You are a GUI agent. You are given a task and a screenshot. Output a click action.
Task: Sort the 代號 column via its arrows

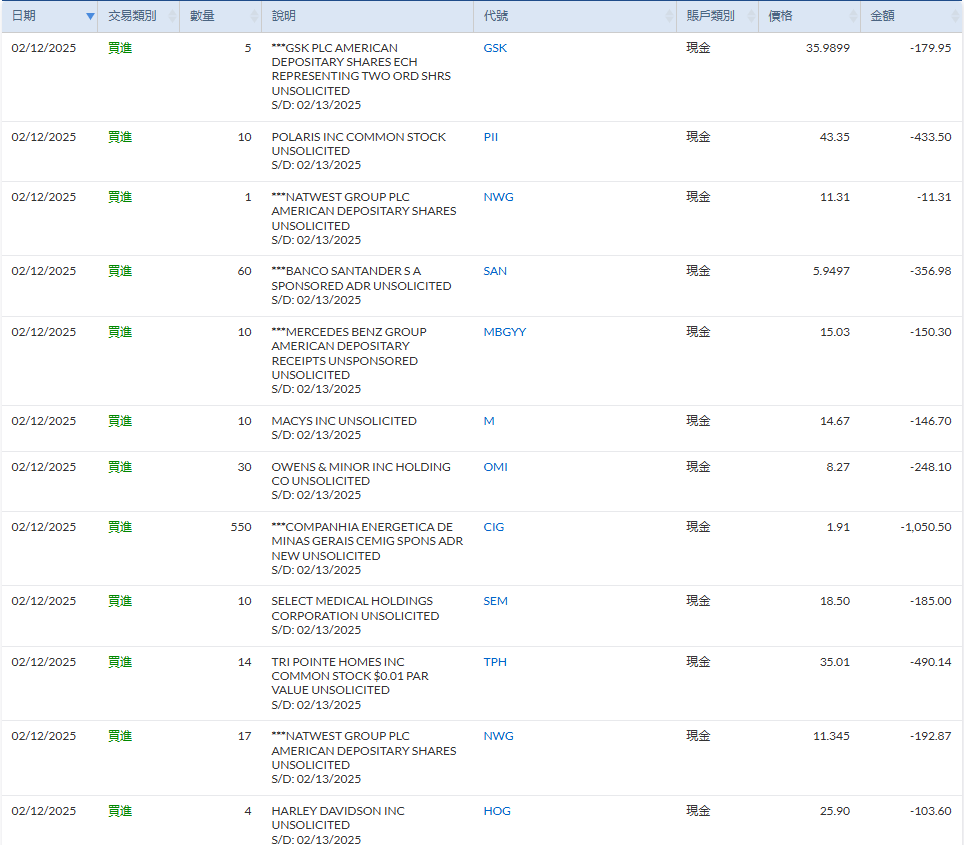click(669, 17)
